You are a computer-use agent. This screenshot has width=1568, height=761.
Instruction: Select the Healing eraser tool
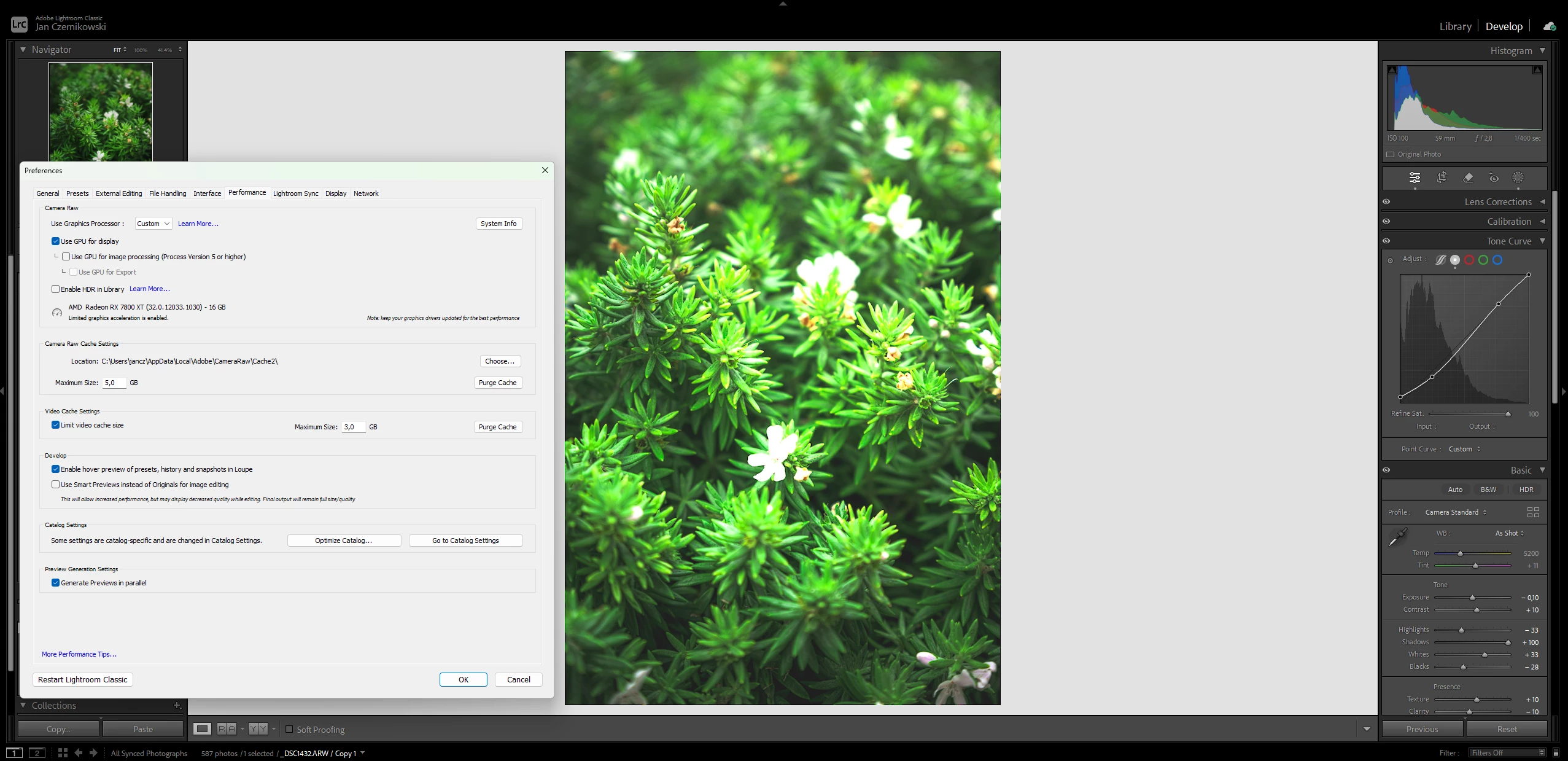[x=1468, y=178]
